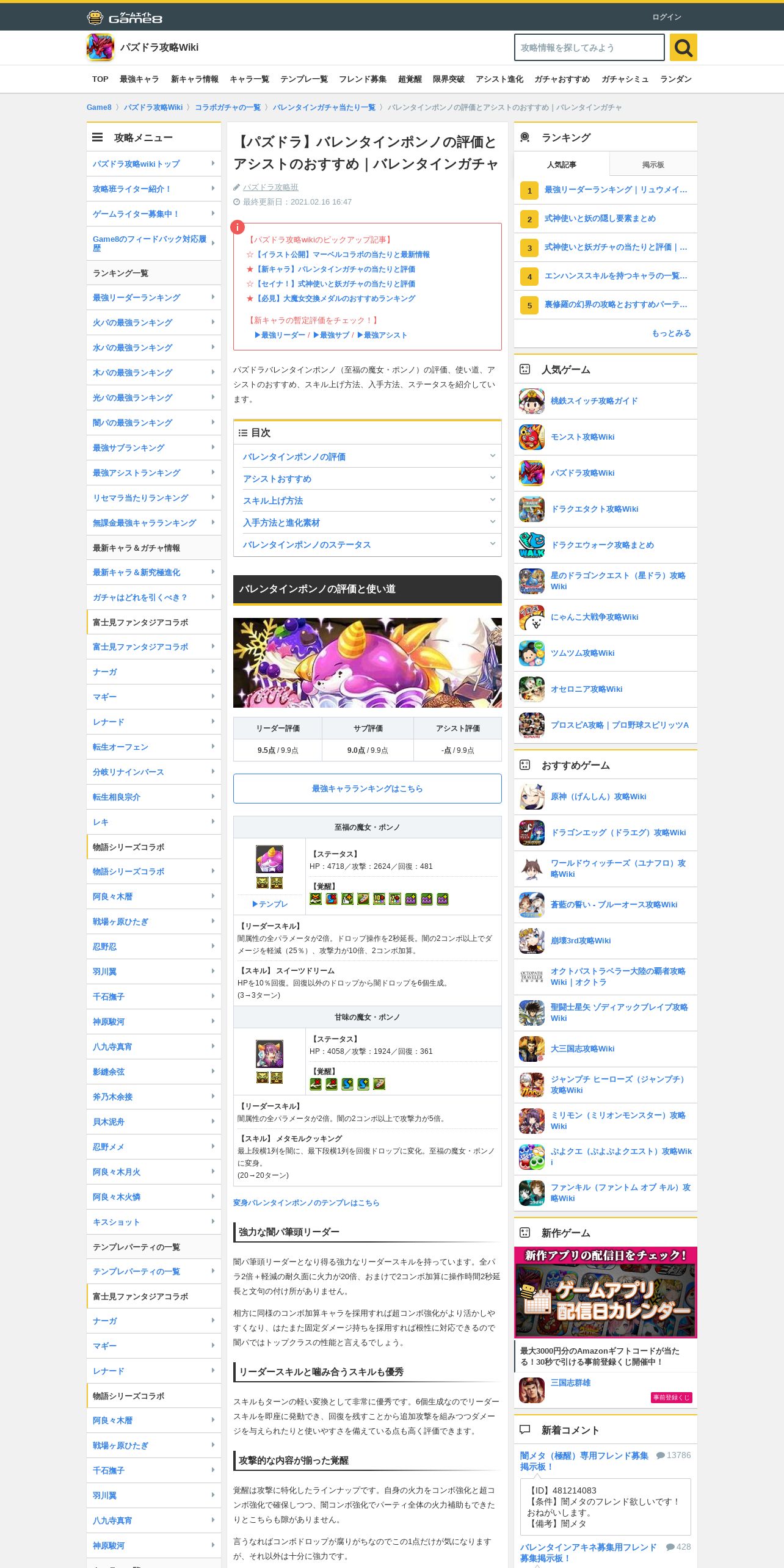The image size is (784, 1568).
Task: Expand バレンタインボンノのステータス contents chevron
Action: pos(492,543)
